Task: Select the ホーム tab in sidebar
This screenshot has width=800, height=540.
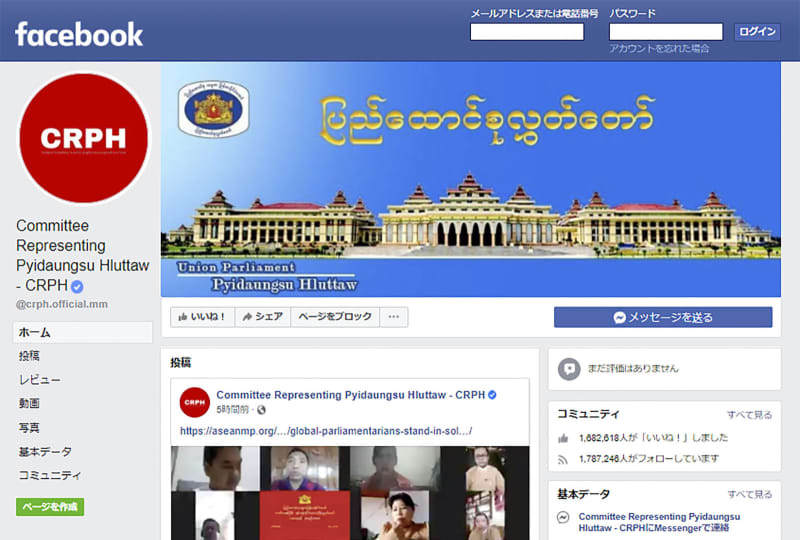Action: point(82,332)
